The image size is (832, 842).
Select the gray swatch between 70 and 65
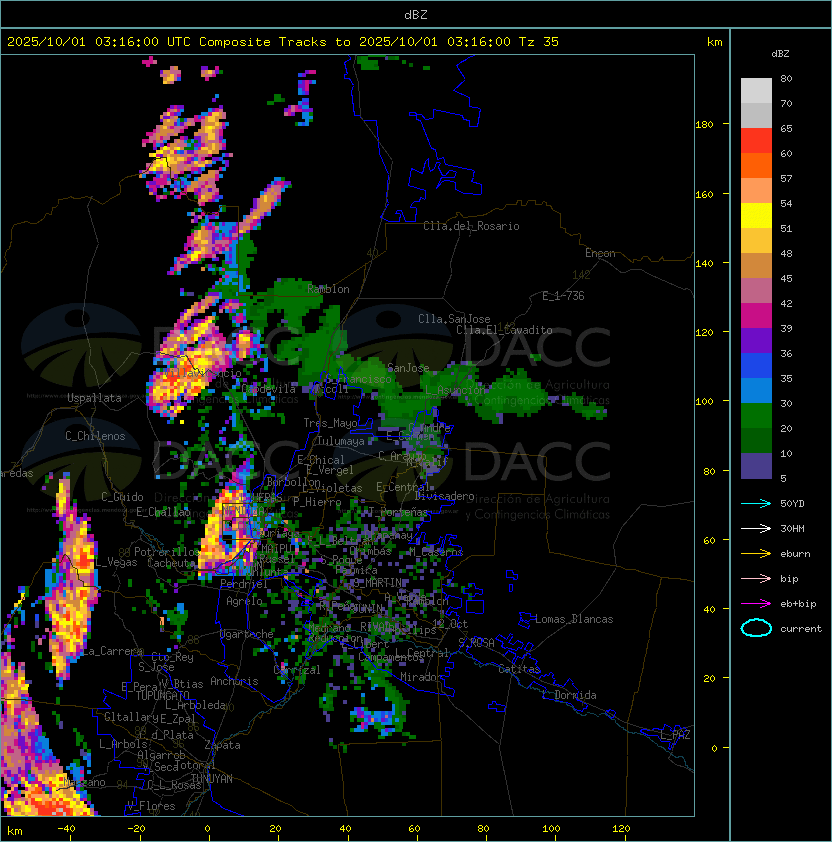click(756, 115)
